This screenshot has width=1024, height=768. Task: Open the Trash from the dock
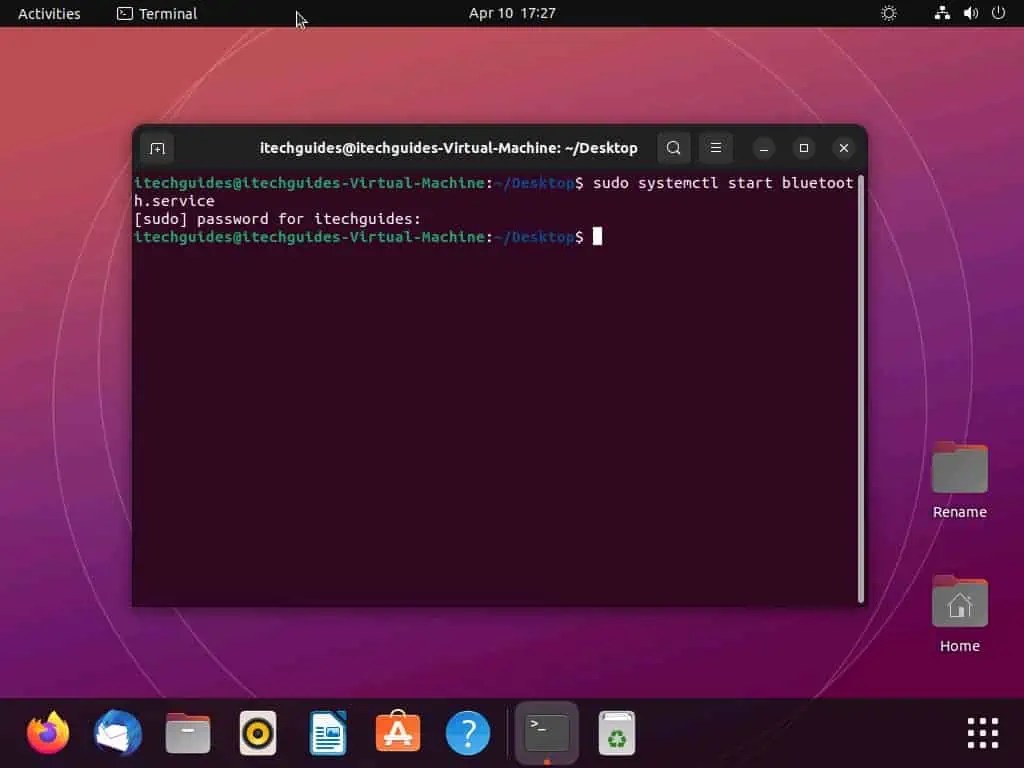[x=616, y=733]
